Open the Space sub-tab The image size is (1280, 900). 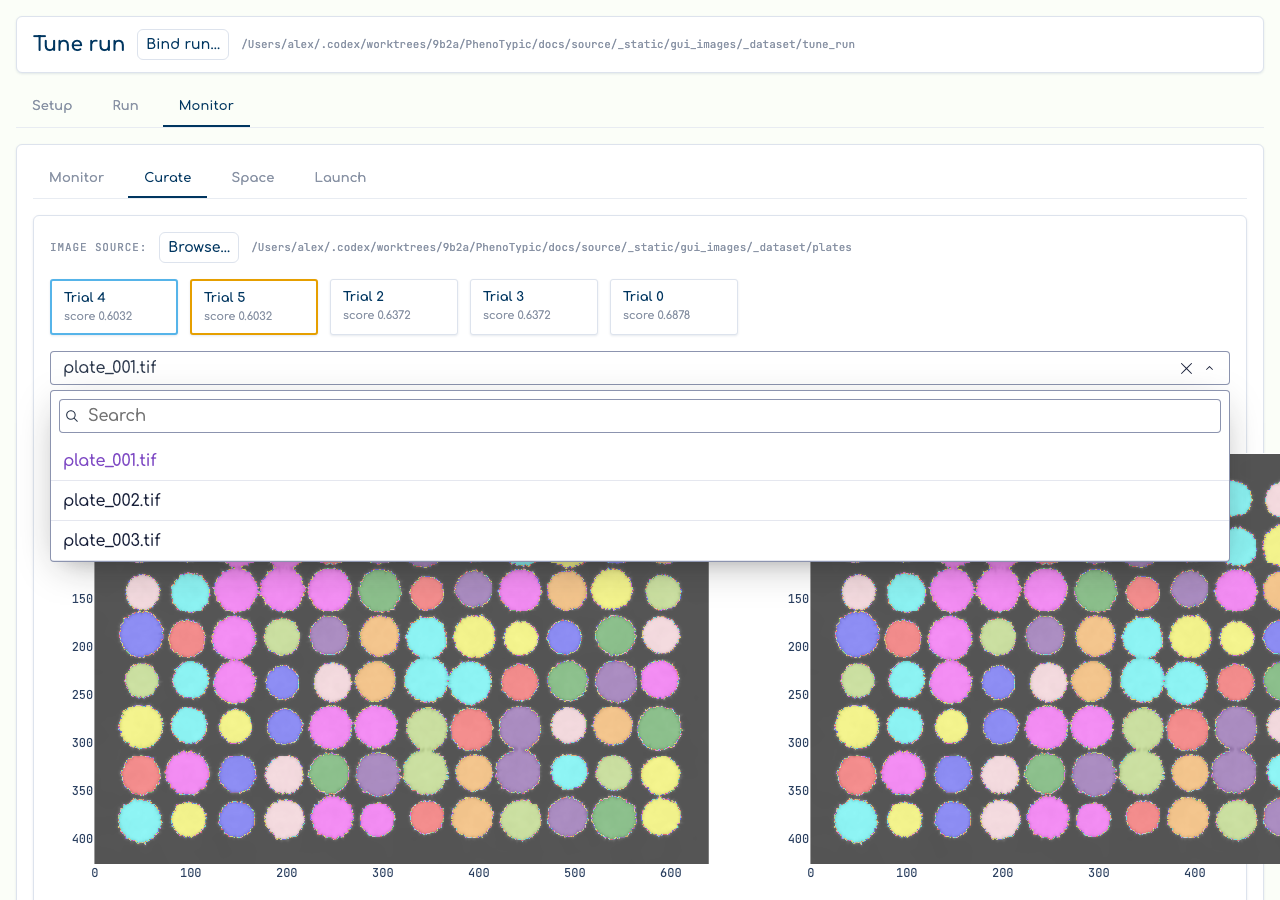pyautogui.click(x=253, y=177)
